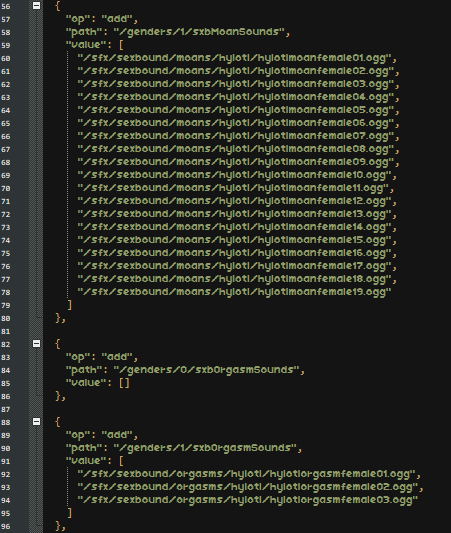451x533 pixels.
Task: Click the closing brace on line 80
Action: (x=58, y=318)
